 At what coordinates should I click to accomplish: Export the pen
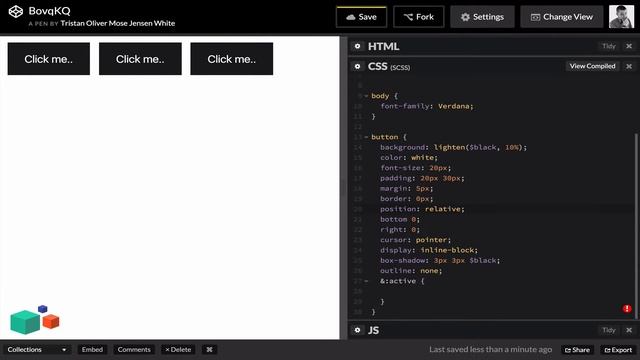coord(618,350)
